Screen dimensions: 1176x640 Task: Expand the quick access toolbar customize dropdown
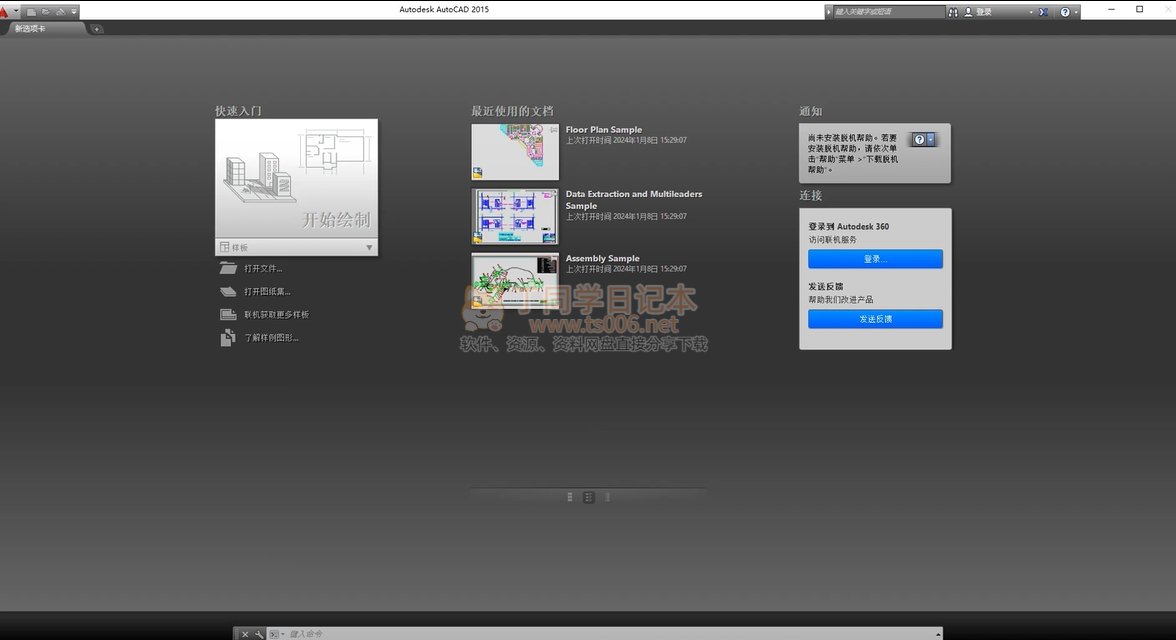pos(74,12)
